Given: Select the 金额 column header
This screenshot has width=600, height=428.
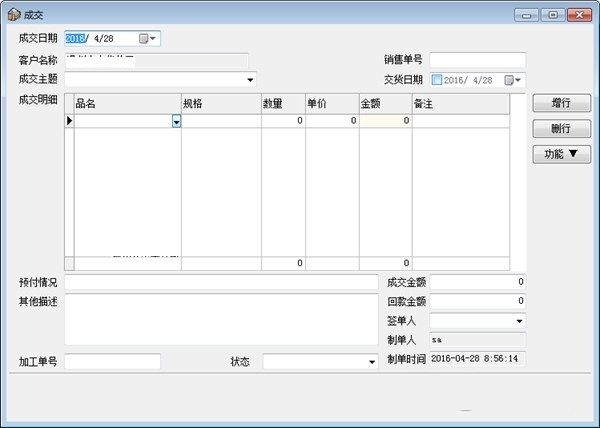Looking at the screenshot, I should coord(386,104).
